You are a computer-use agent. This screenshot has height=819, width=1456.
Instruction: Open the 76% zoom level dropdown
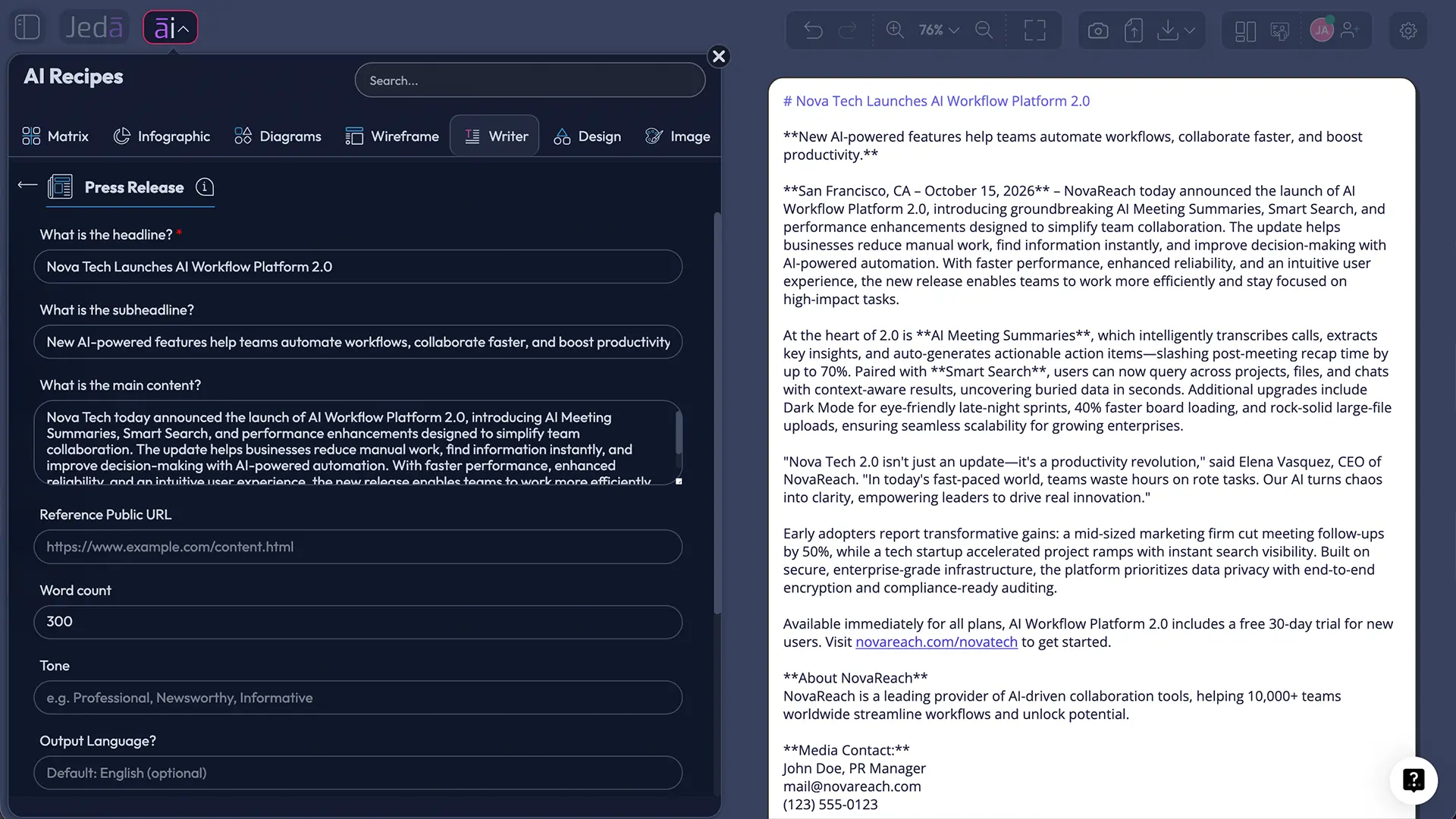(939, 30)
